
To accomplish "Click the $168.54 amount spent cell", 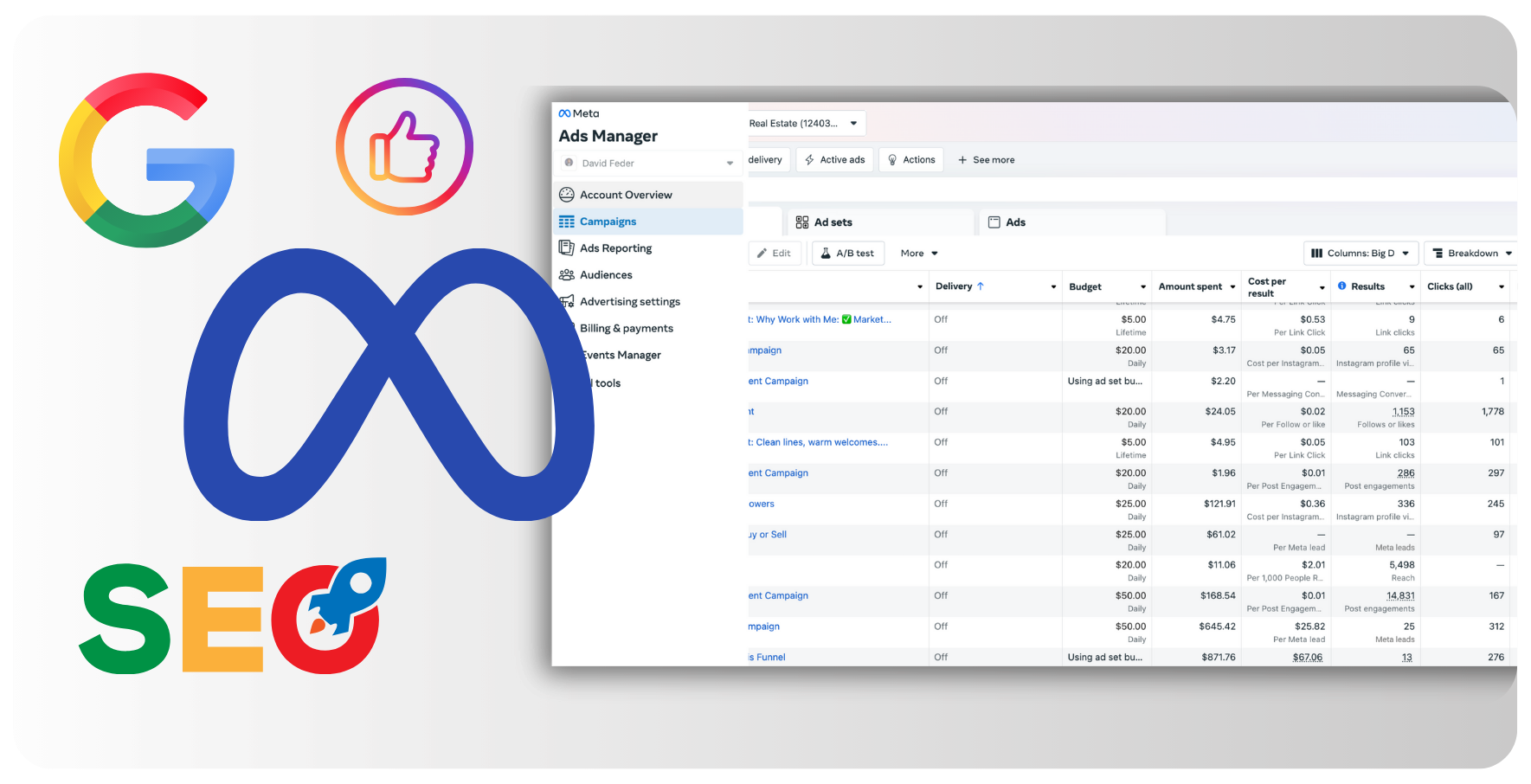I will [1219, 596].
